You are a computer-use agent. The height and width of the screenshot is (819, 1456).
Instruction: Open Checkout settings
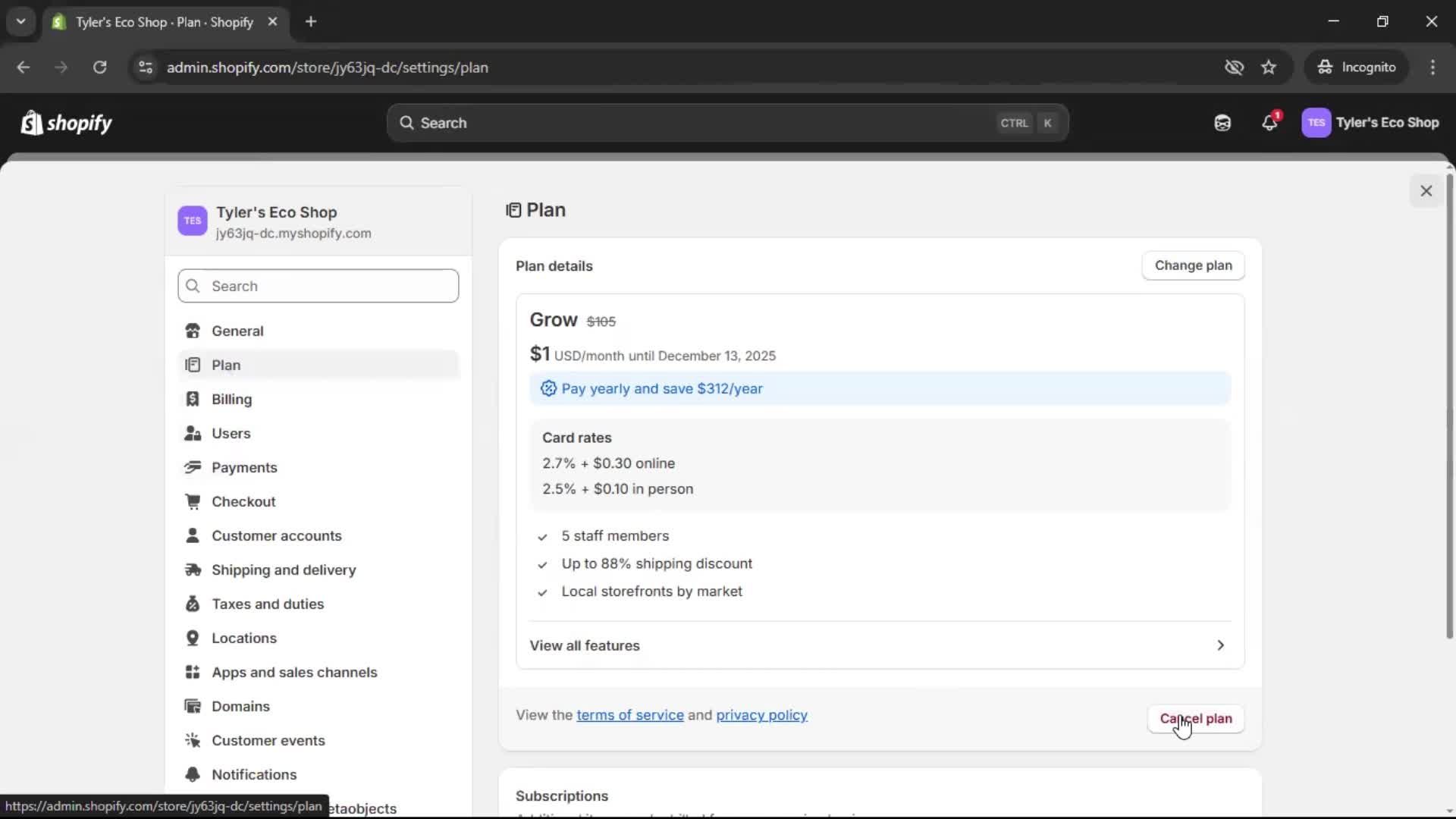click(x=318, y=502)
